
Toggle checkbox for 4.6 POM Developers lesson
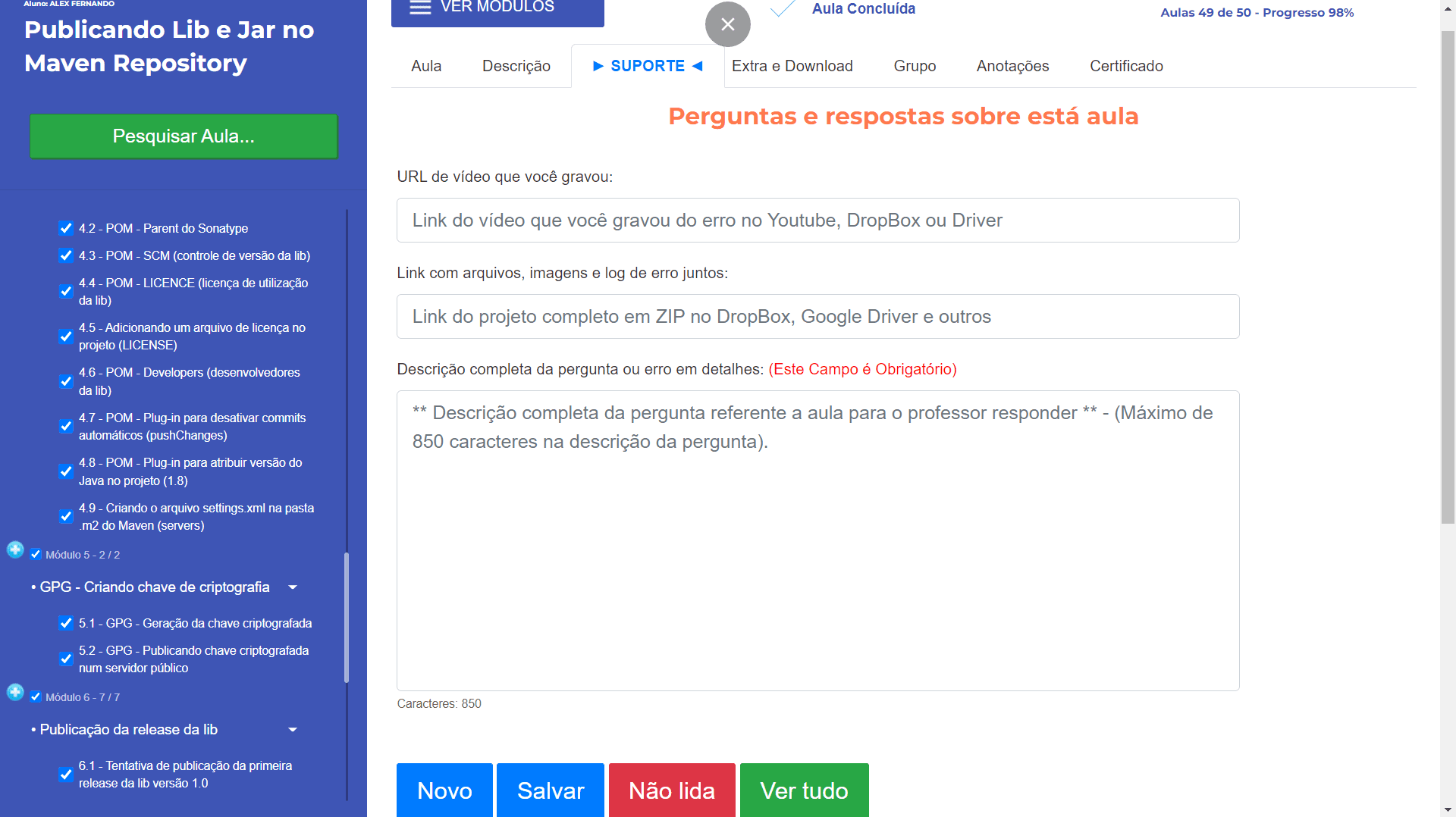pyautogui.click(x=66, y=381)
